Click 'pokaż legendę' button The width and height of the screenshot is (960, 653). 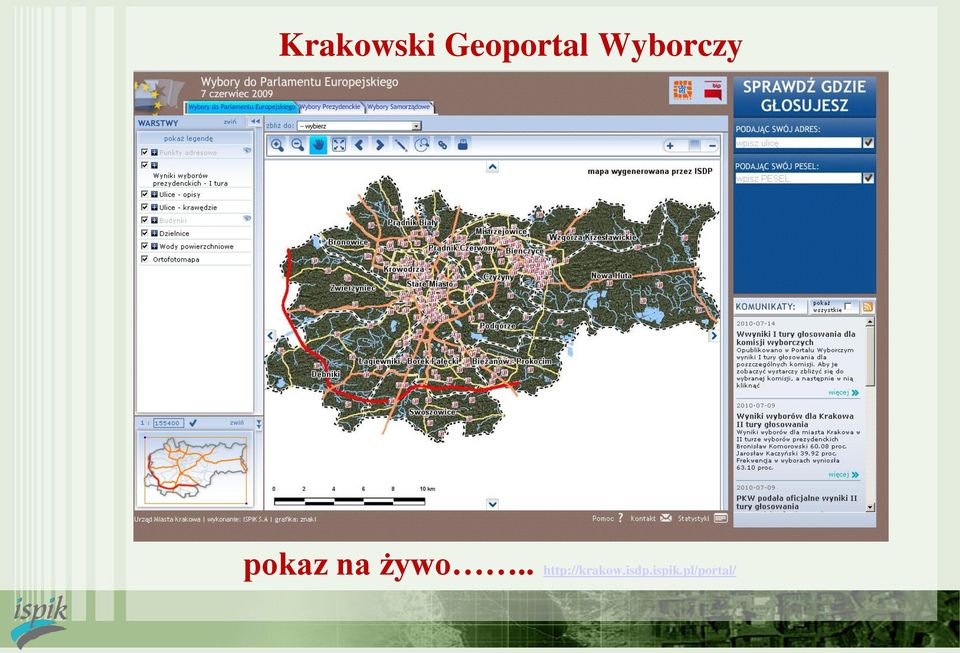[189, 138]
